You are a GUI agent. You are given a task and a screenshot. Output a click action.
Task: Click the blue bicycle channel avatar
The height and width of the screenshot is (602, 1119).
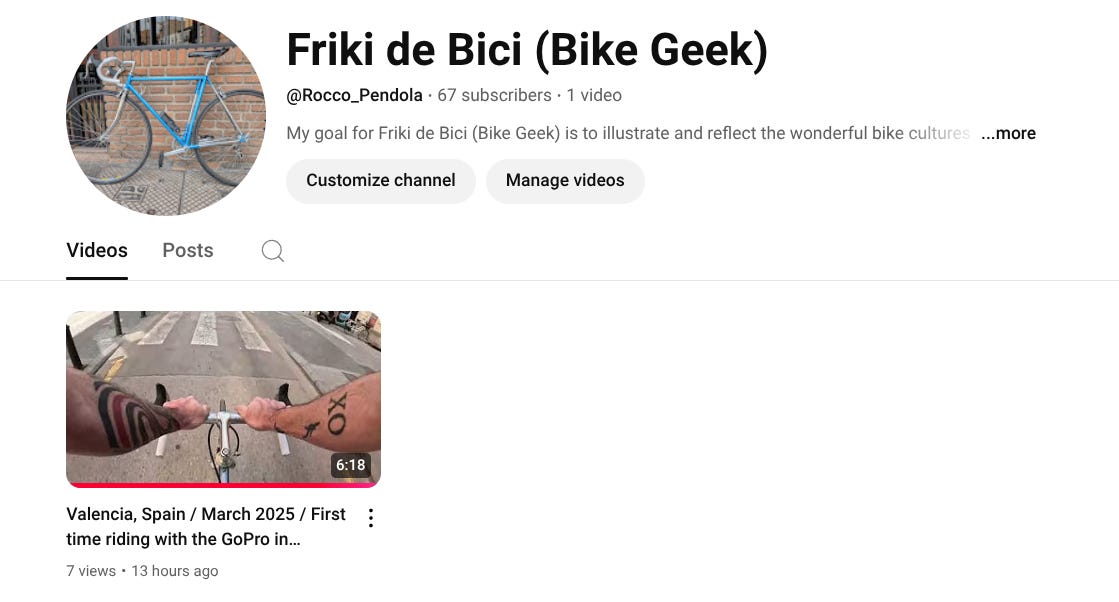tap(166, 116)
